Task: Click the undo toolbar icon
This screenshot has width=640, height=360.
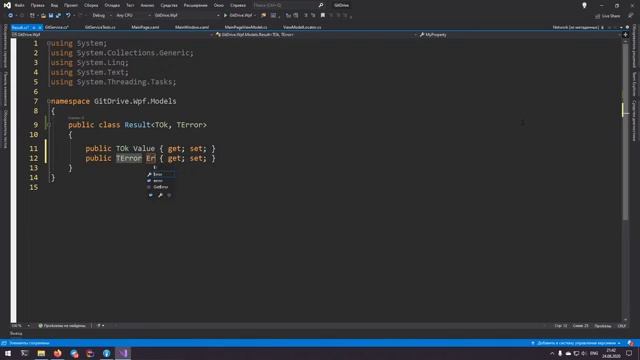Action: (68, 16)
